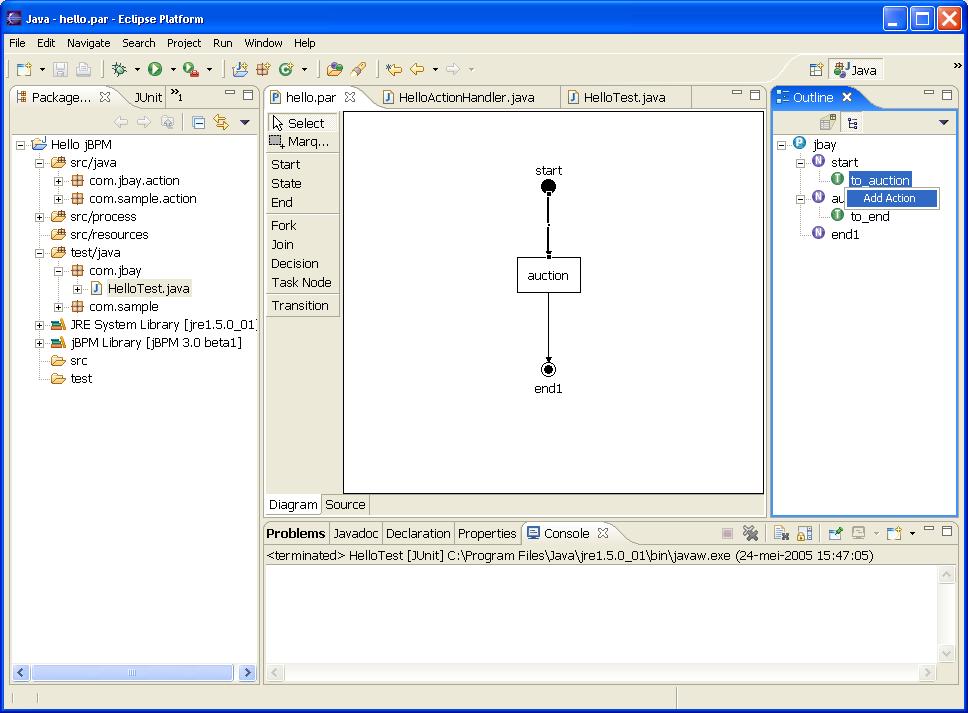Click the New Java Project icon
Screen dimensions: 968x713
240,69
